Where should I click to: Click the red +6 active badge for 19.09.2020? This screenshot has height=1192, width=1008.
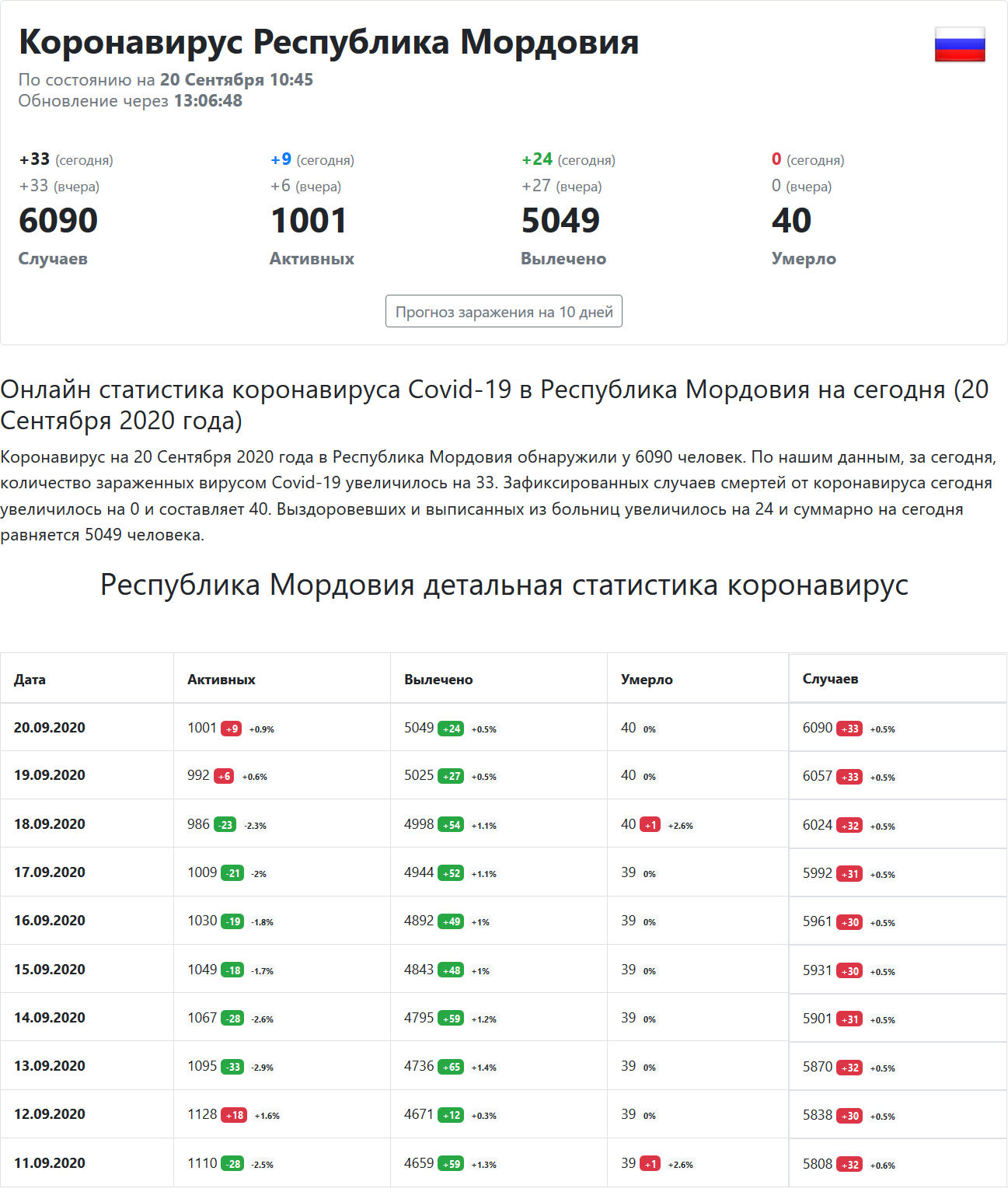tap(224, 776)
